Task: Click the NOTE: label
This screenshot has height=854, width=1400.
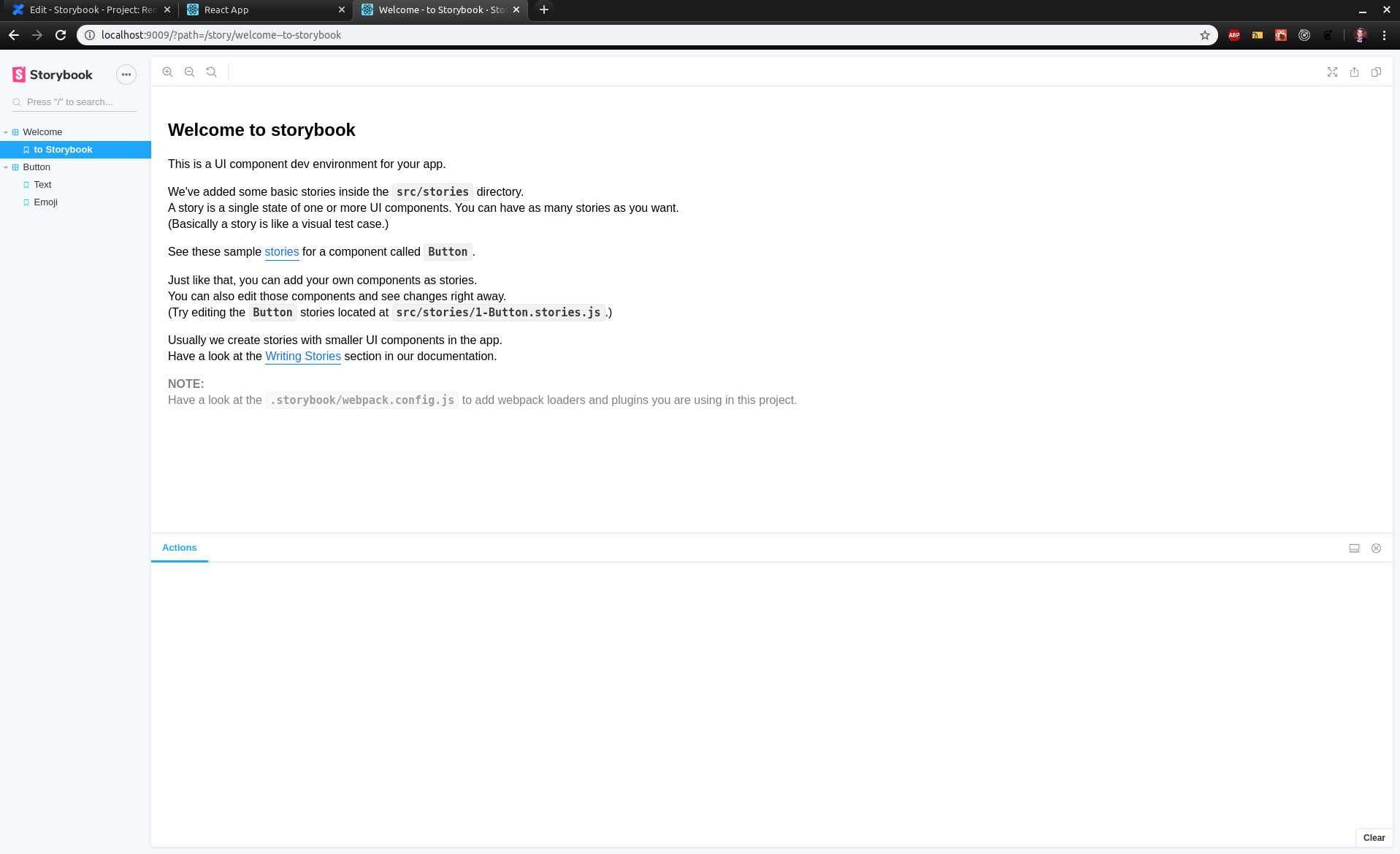Action: point(186,384)
